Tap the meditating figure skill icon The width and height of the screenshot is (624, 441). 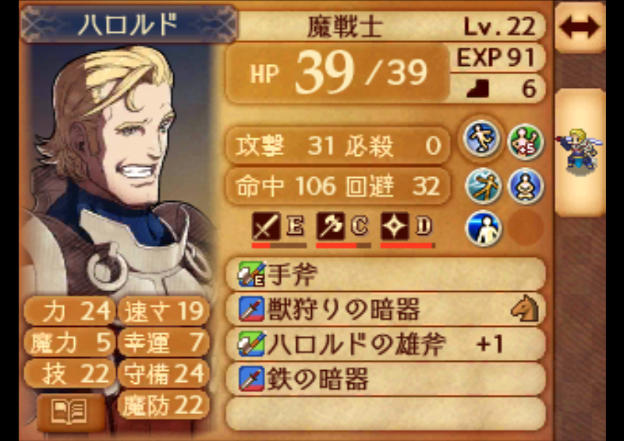526,186
